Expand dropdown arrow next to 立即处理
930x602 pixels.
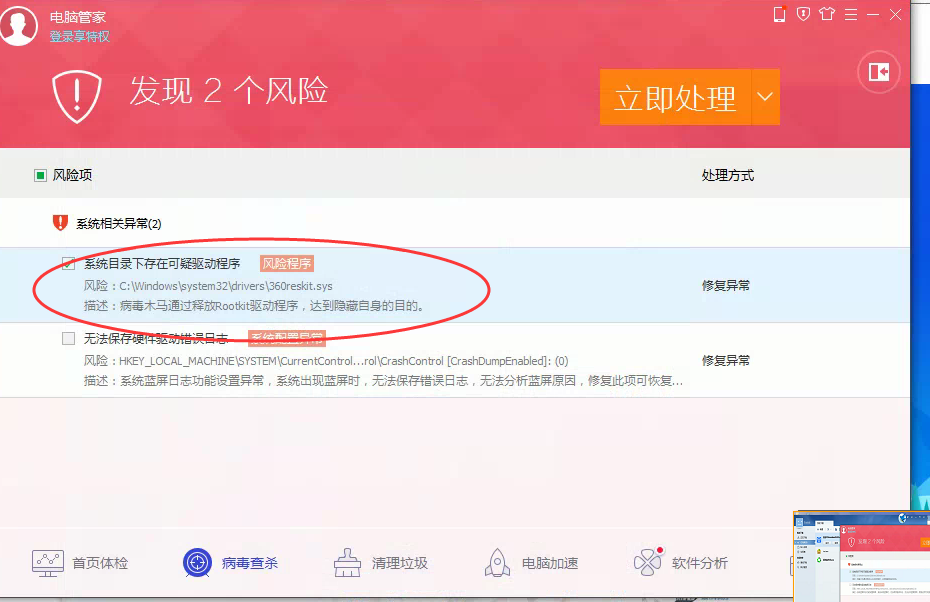765,97
